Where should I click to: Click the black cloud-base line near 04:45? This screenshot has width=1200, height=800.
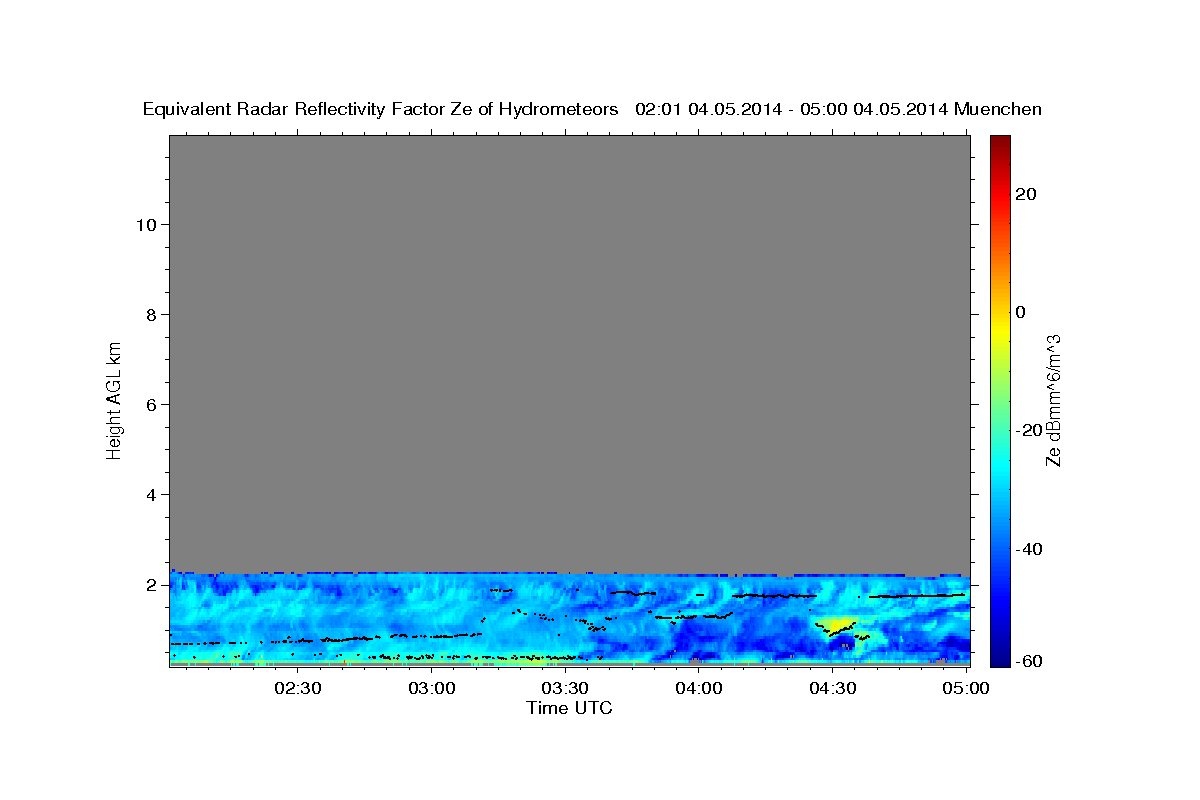(x=915, y=596)
